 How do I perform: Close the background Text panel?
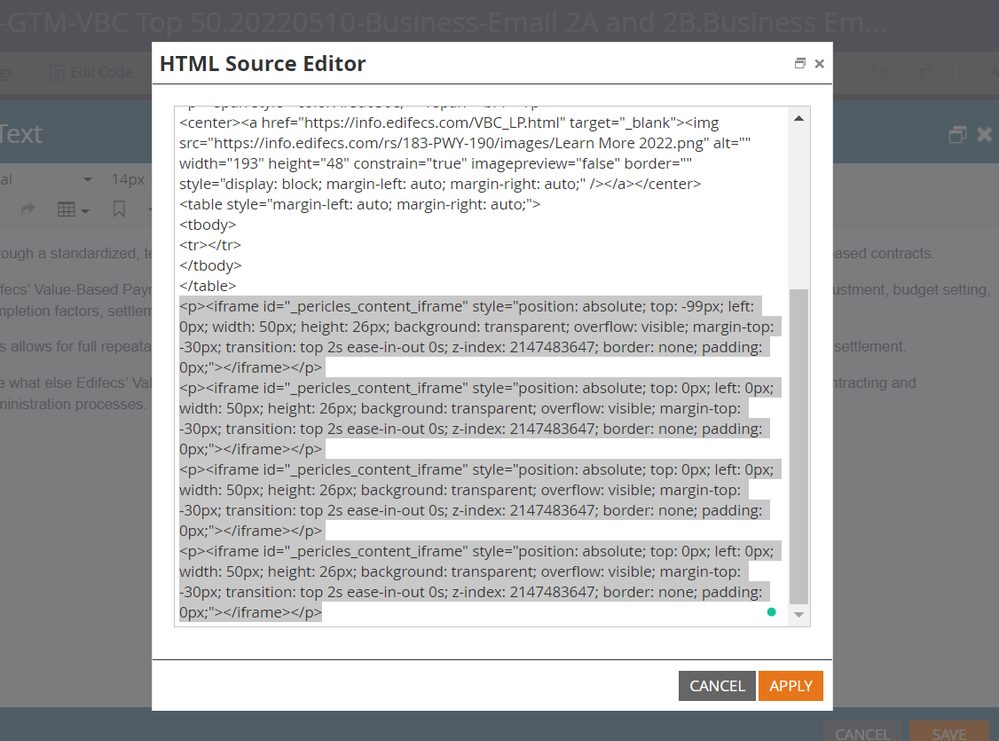coord(984,134)
